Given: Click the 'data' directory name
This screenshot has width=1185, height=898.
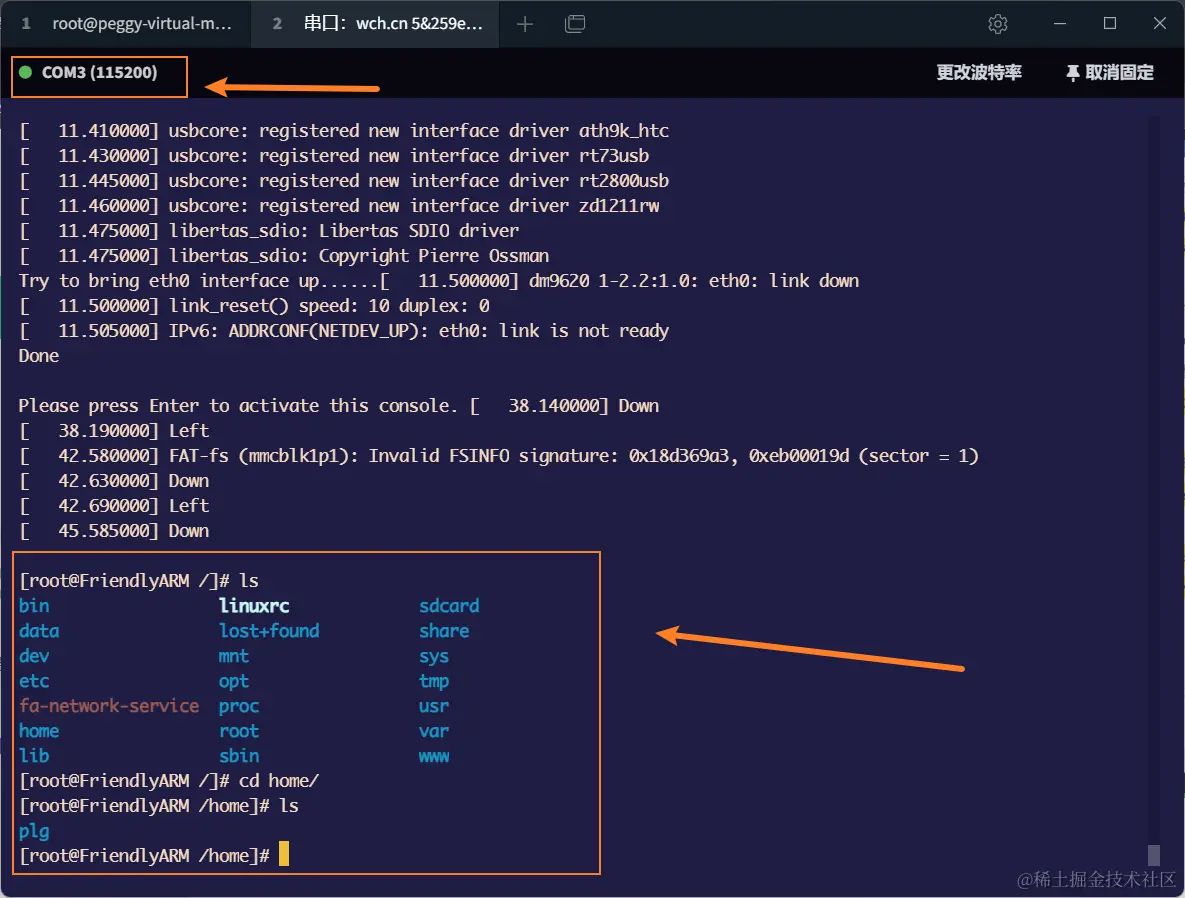Looking at the screenshot, I should [x=39, y=630].
